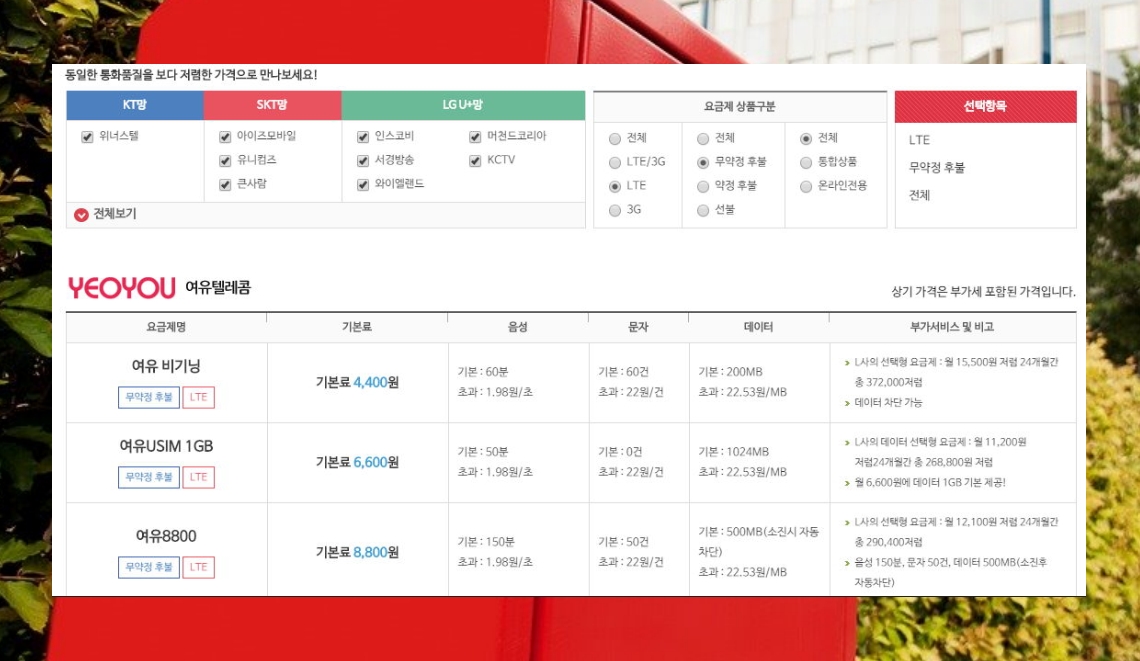Toggle the 큰사람 checkbox
The width and height of the screenshot is (1140, 661).
pyautogui.click(x=225, y=185)
